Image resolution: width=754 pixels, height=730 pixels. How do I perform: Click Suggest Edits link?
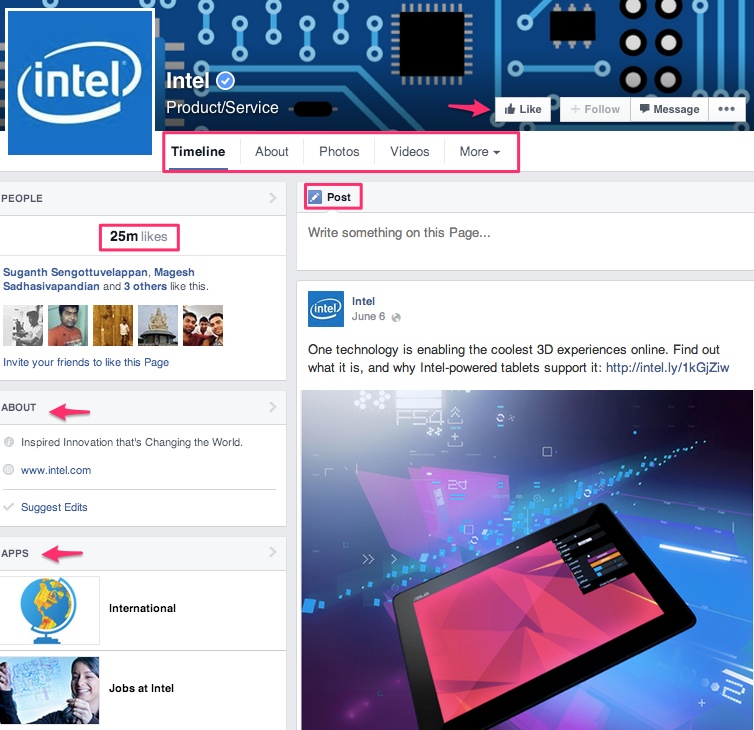click(54, 507)
